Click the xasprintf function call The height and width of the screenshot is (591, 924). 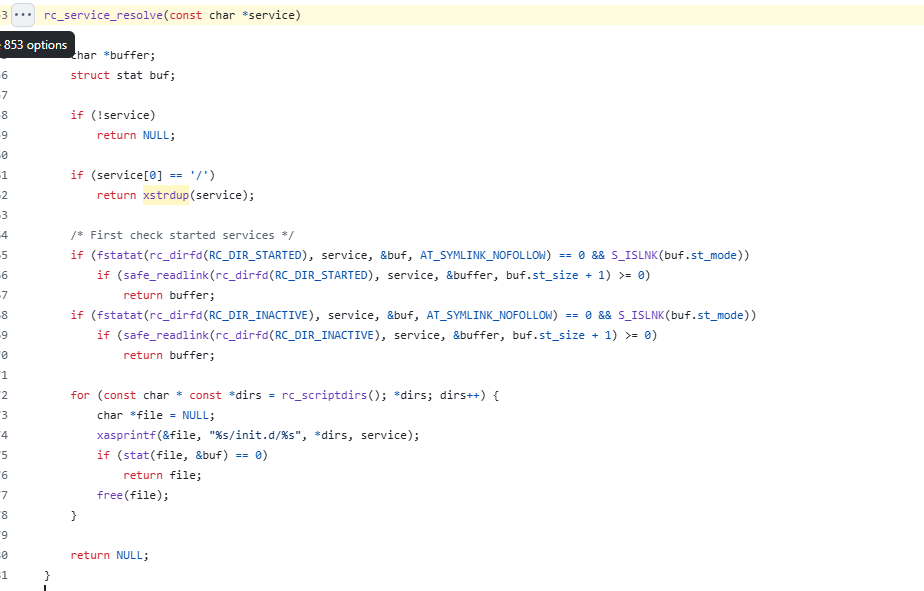[126, 435]
